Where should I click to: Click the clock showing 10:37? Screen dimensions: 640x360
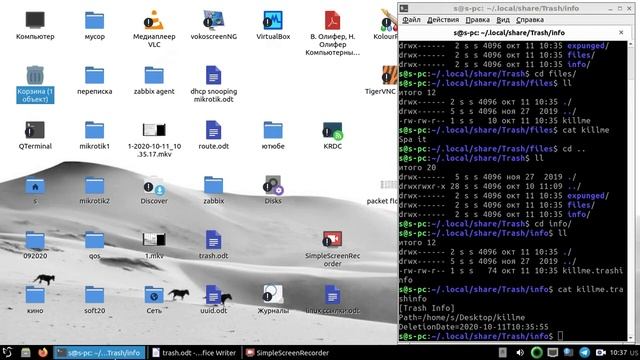click(x=618, y=353)
